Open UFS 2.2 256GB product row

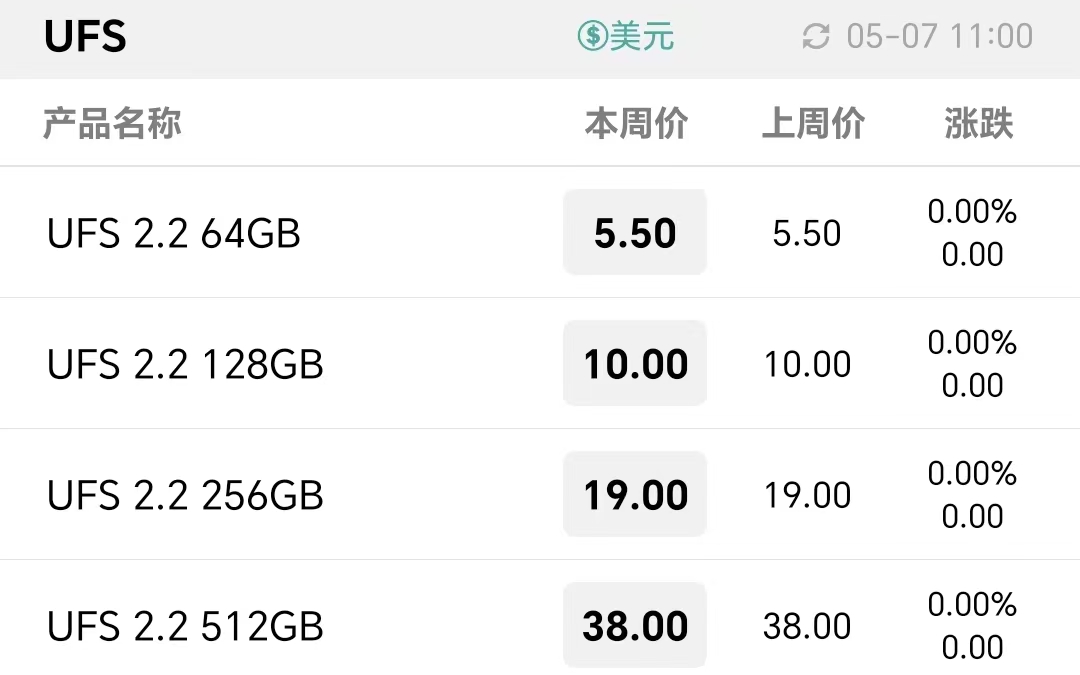pos(540,494)
